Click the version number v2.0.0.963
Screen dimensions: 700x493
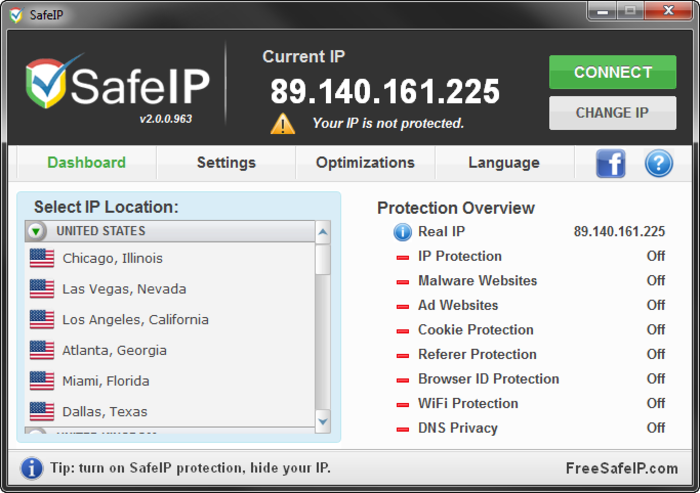166,119
